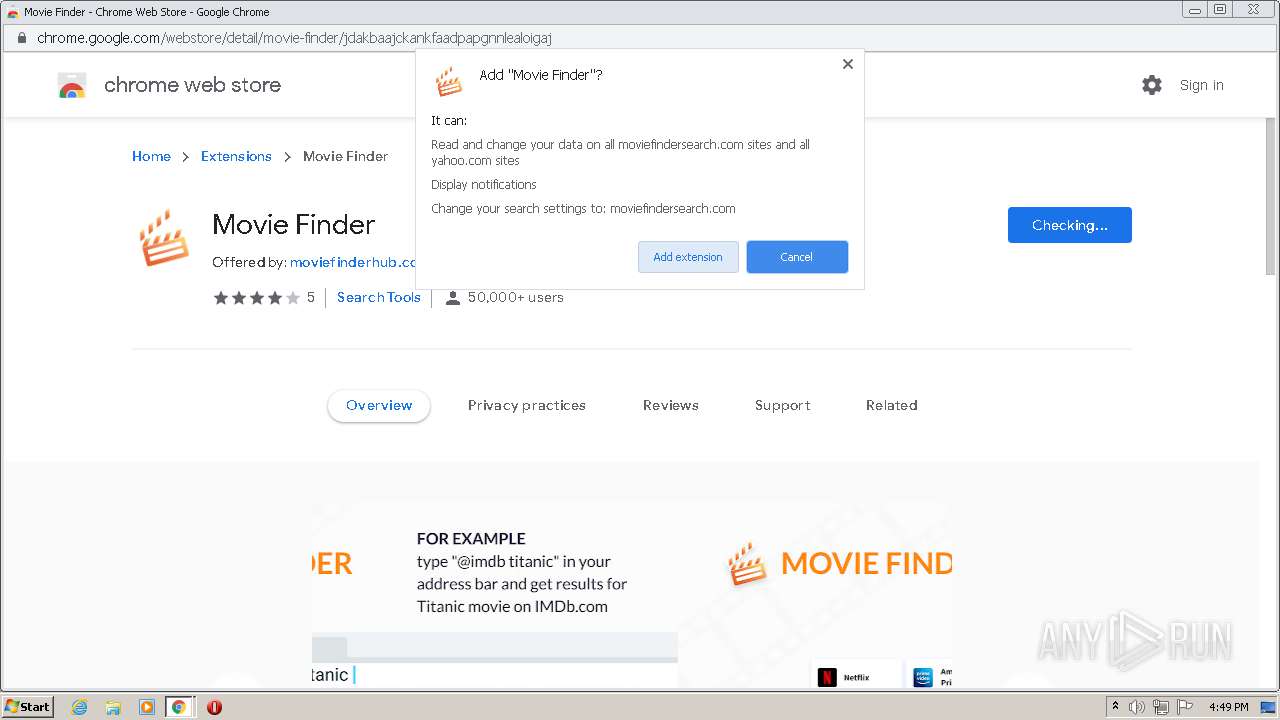Click the network tray icon
The width and height of the screenshot is (1280, 720).
tap(1161, 707)
